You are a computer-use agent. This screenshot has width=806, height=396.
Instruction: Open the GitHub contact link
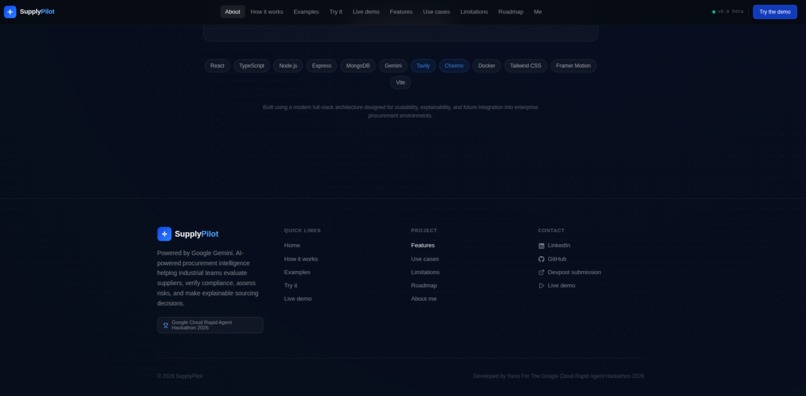pyautogui.click(x=552, y=259)
